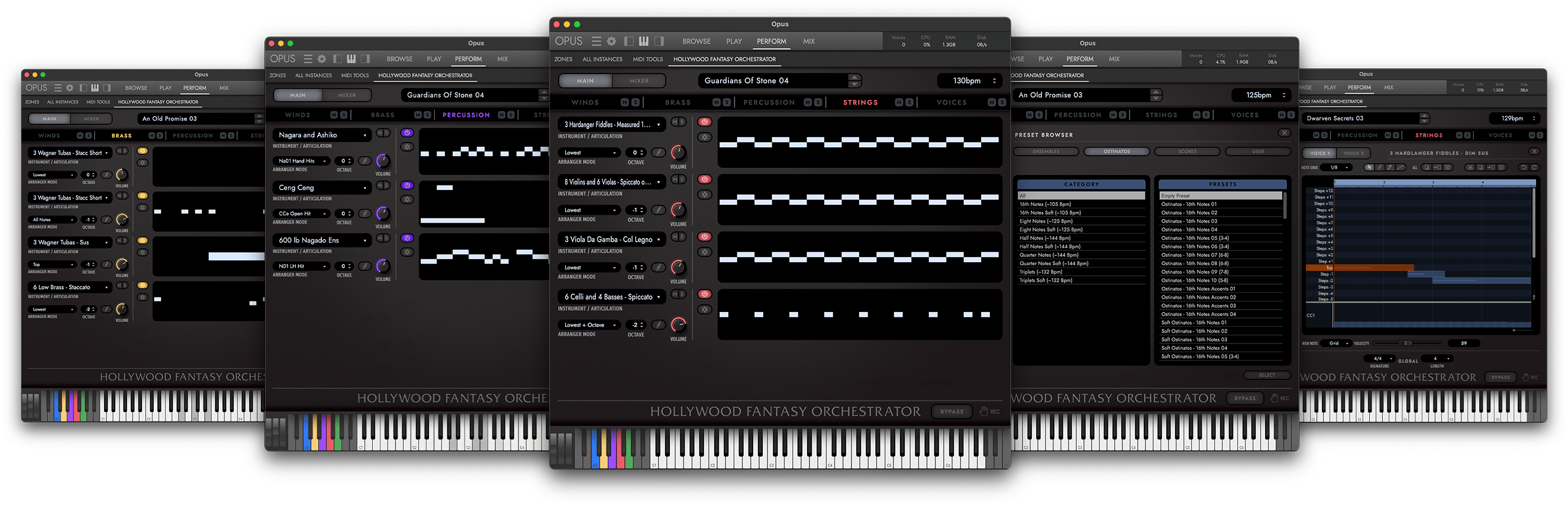Click MAIN button in leftmost window
The width and height of the screenshot is (1568, 505).
point(49,119)
